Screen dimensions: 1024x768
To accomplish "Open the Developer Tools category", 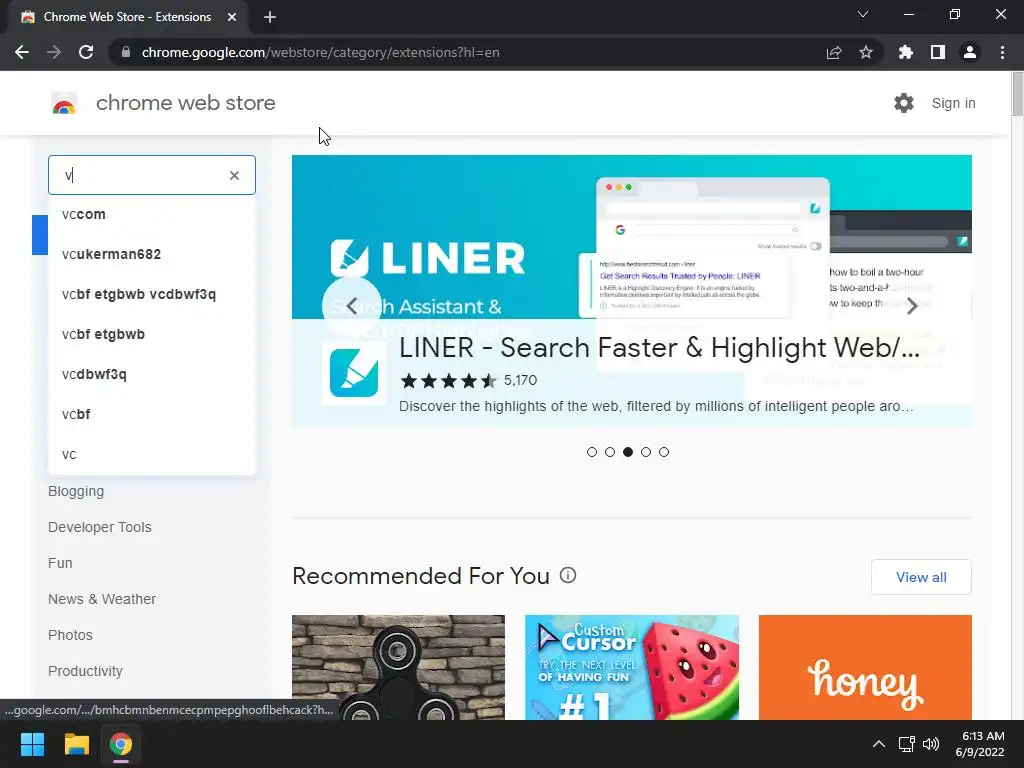I will click(99, 527).
